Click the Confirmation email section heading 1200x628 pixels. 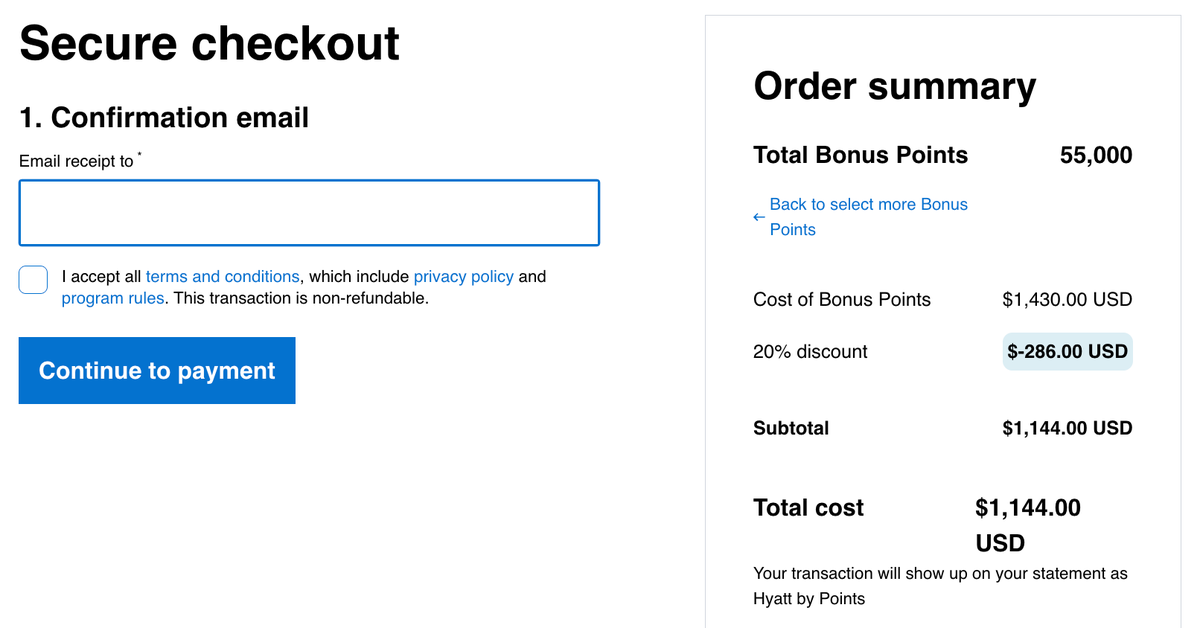(163, 117)
